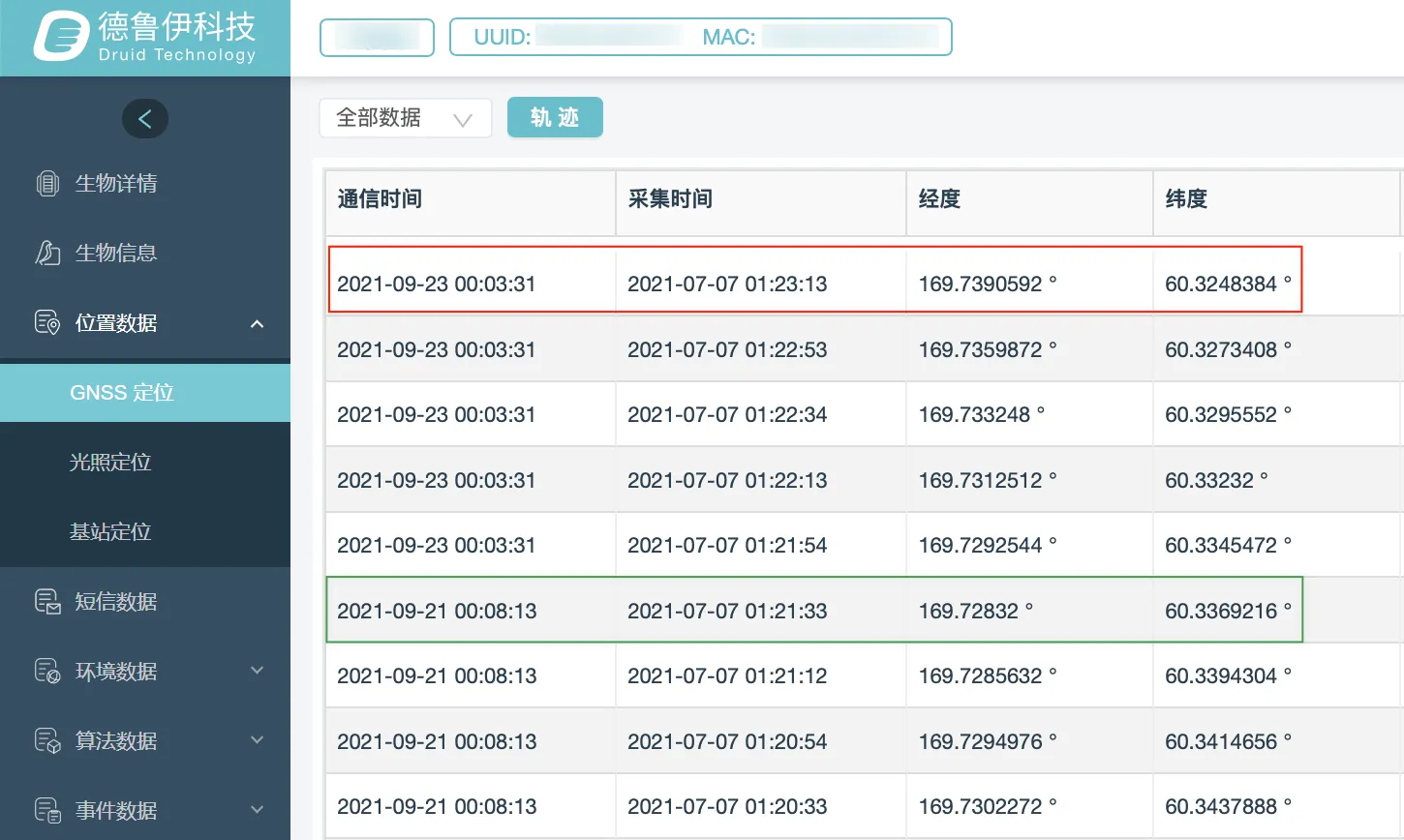Click the 算法数据 icon in sidebar
This screenshot has height=840, width=1404.
pos(47,740)
